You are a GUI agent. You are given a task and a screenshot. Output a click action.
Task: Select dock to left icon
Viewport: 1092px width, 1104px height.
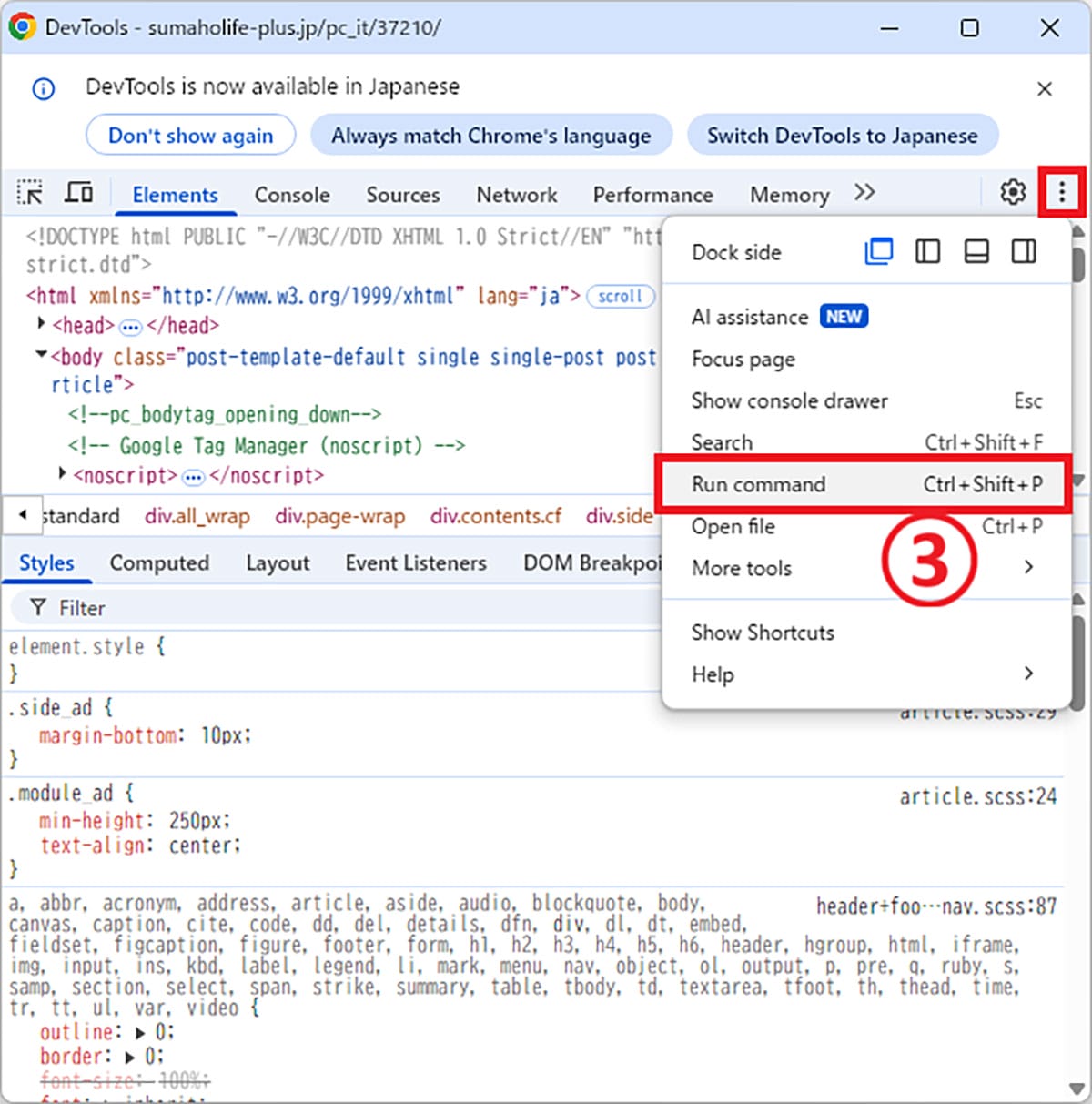click(x=927, y=251)
